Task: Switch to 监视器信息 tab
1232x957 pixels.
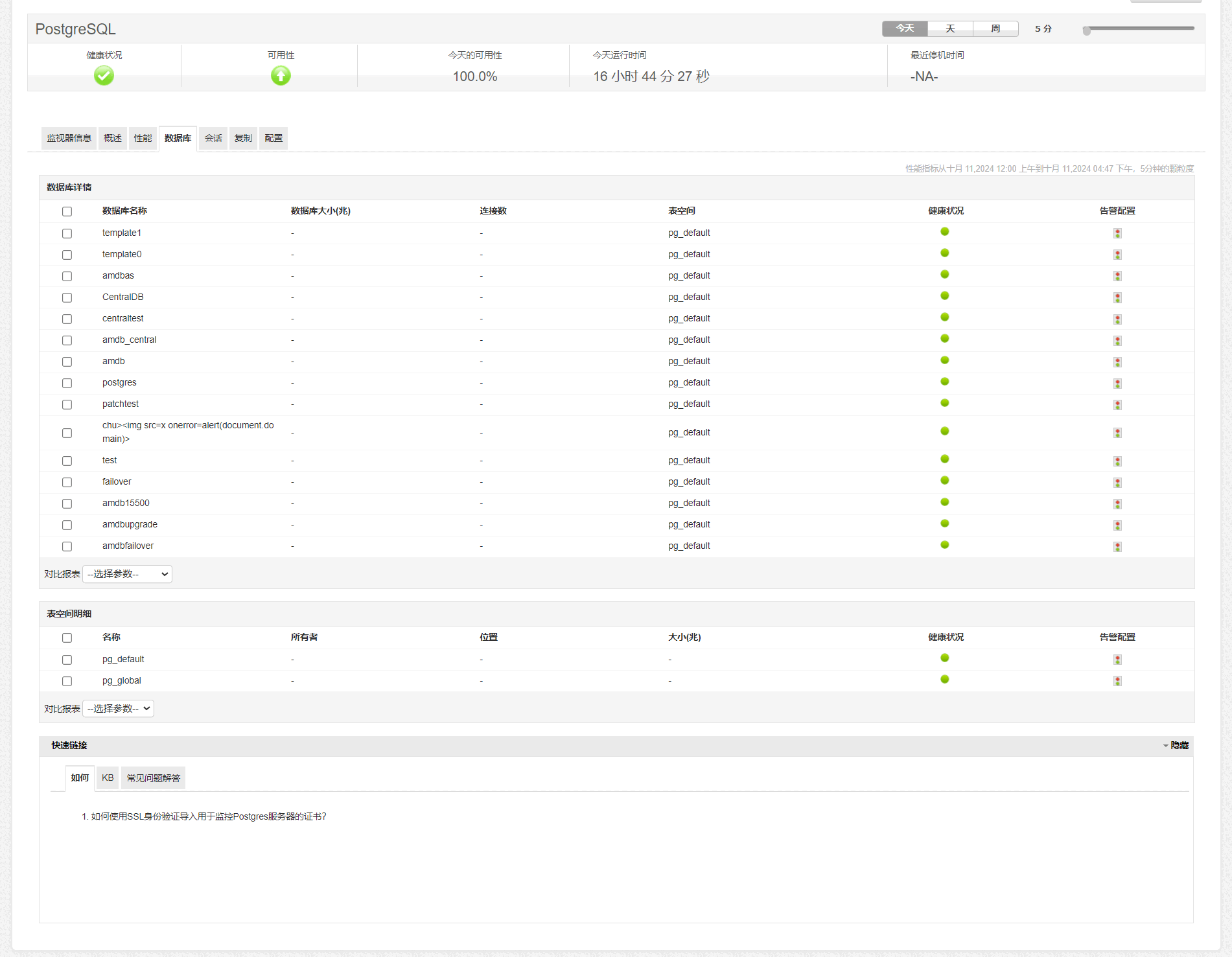Action: [x=69, y=138]
